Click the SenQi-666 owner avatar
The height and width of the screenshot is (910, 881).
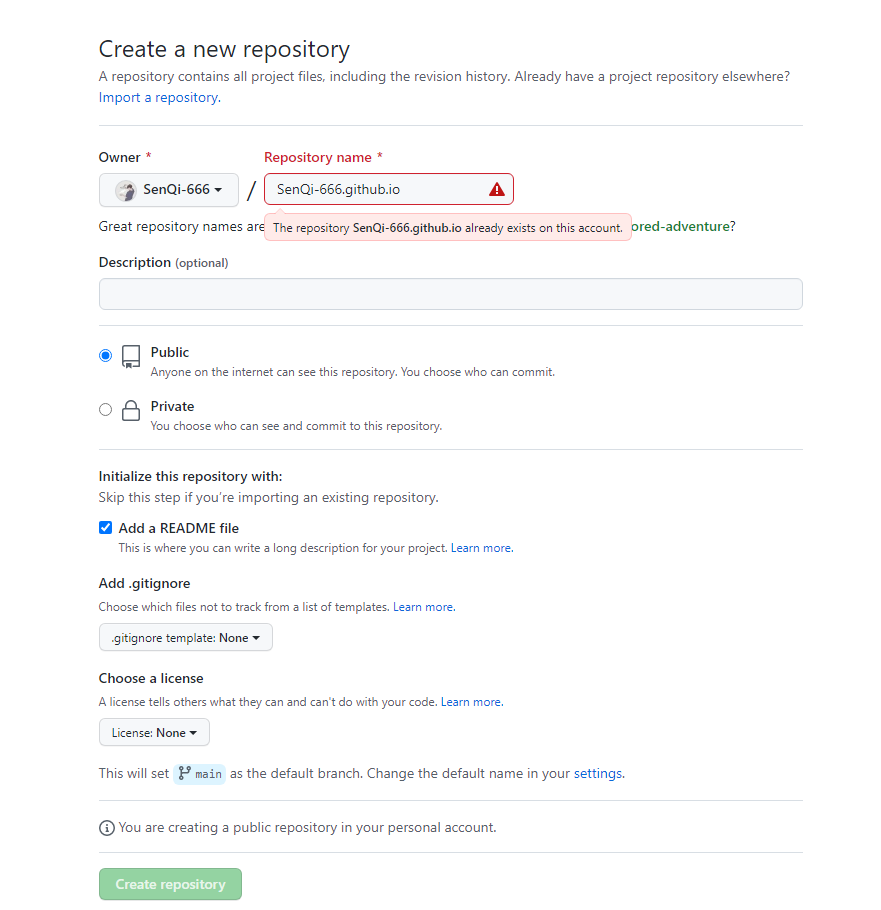tap(126, 190)
